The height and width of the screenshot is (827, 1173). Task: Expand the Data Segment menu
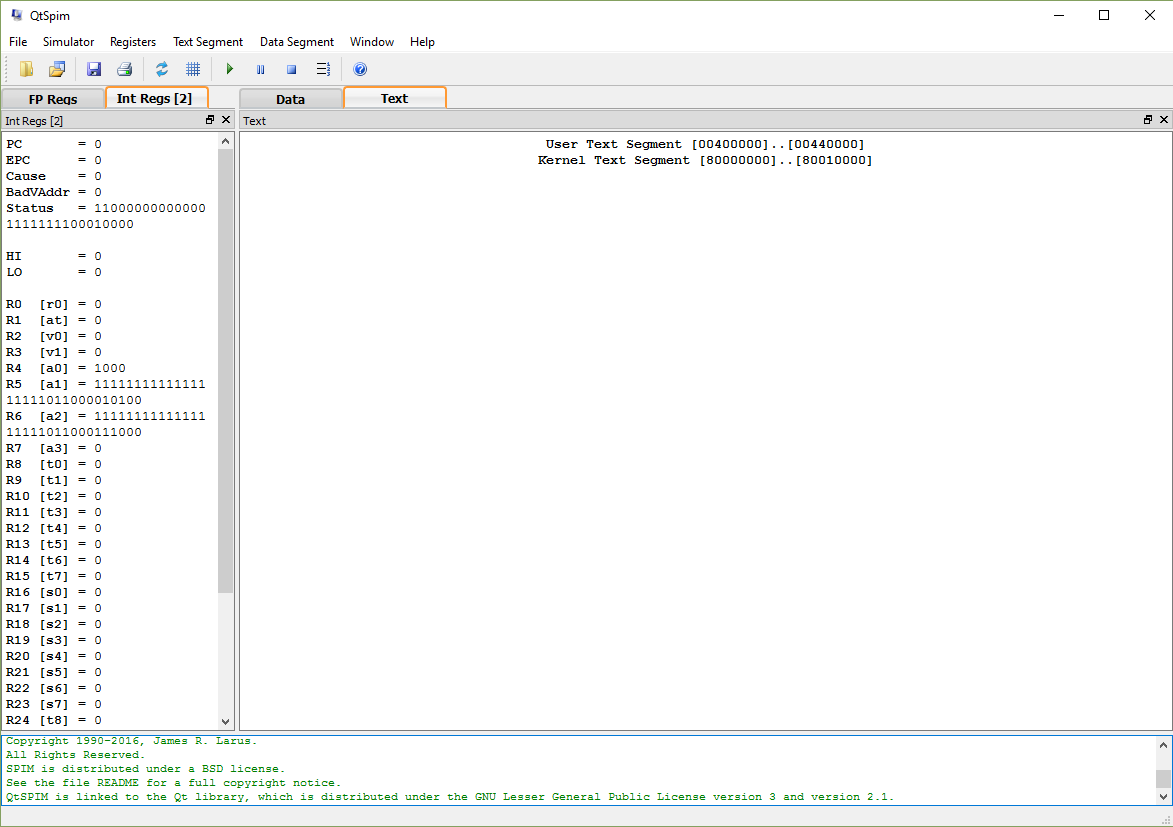click(x=296, y=42)
